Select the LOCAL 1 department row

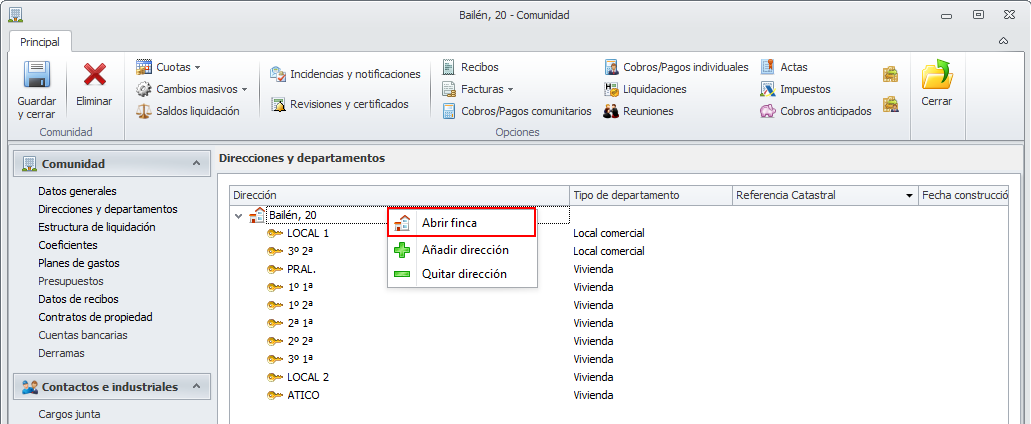pyautogui.click(x=307, y=233)
